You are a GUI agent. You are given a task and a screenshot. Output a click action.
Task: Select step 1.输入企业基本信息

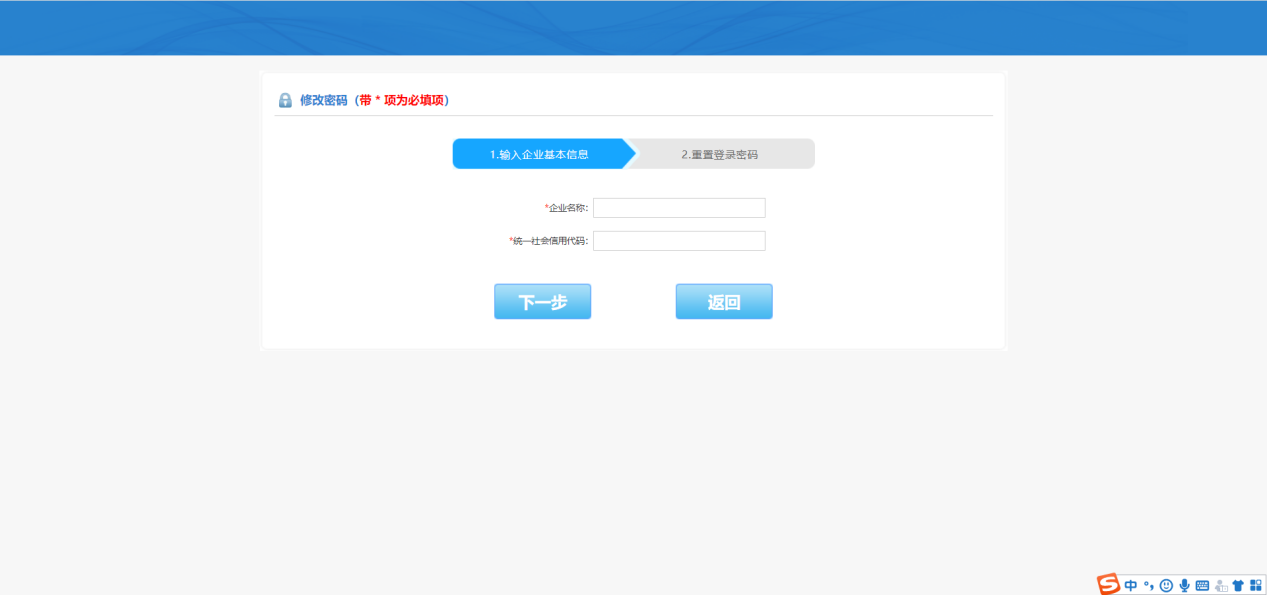click(x=539, y=154)
